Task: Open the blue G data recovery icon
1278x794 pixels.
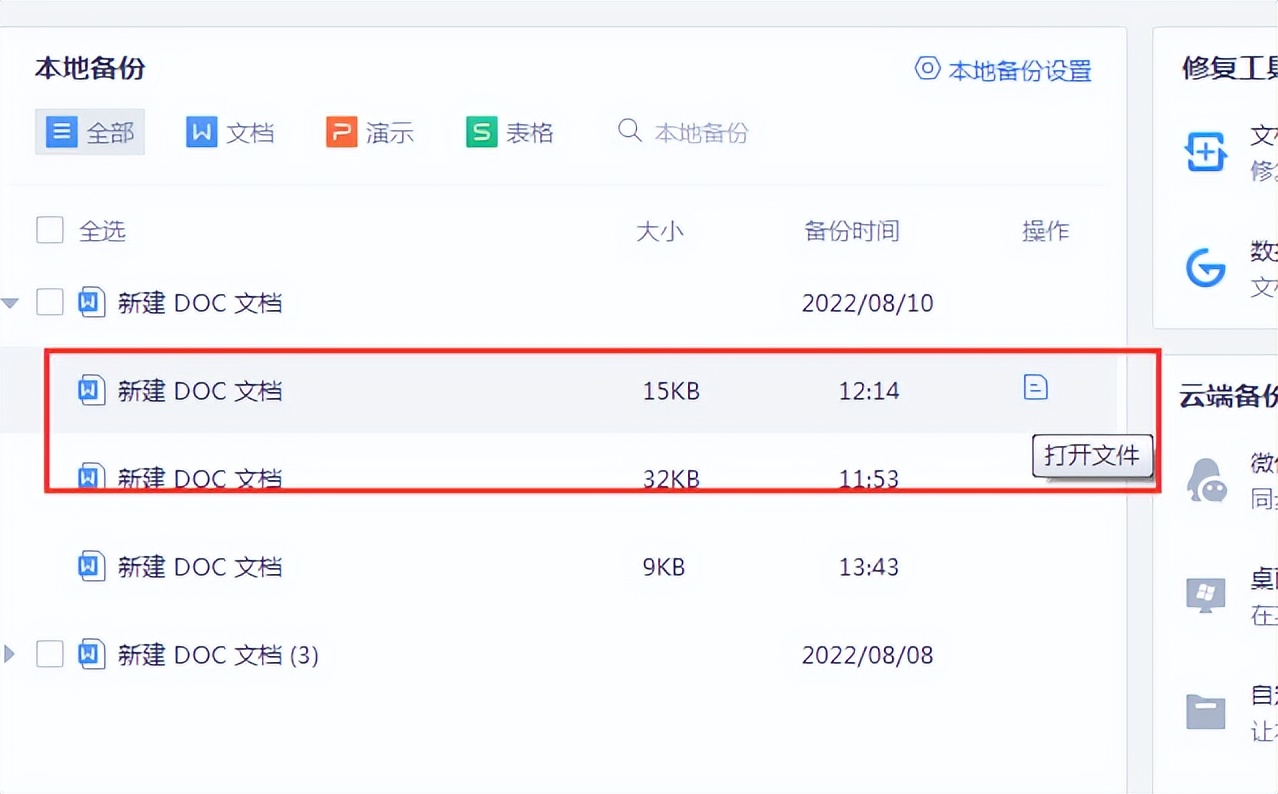Action: point(1206,268)
